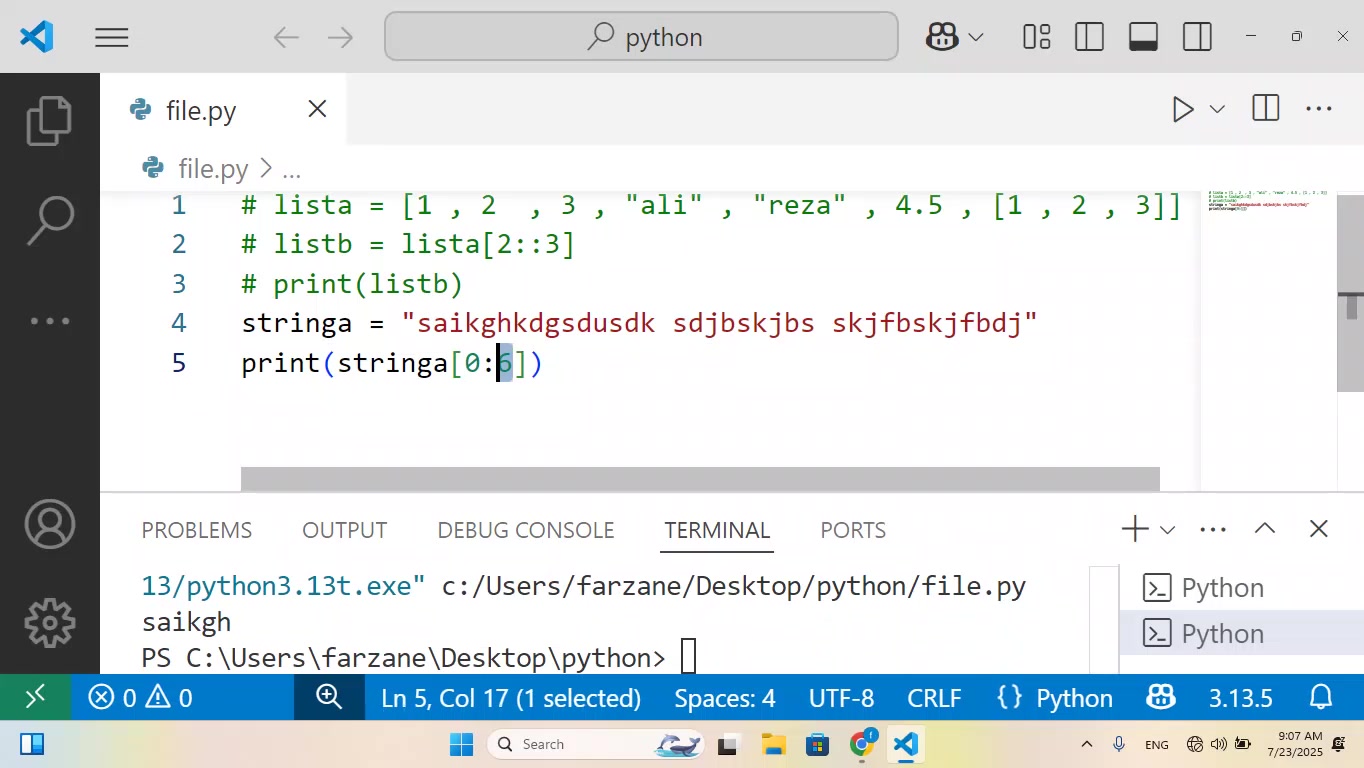The image size is (1364, 768).
Task: Open notifications bell in status bar
Action: 1321,697
